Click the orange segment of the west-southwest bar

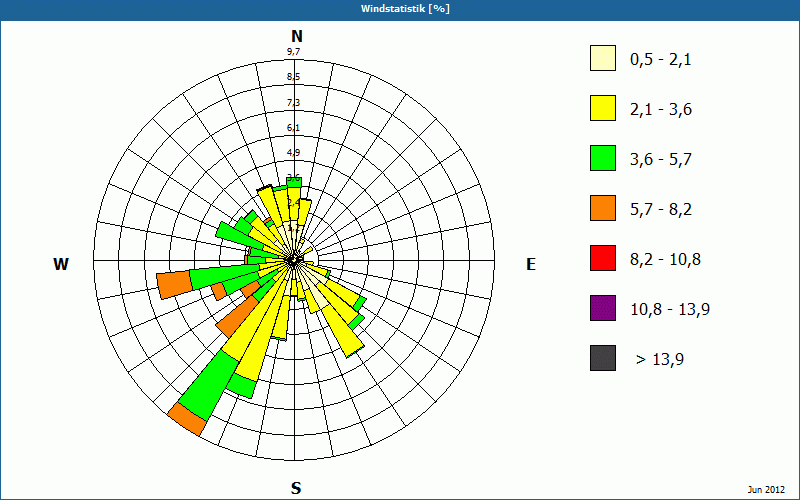click(x=175, y=286)
